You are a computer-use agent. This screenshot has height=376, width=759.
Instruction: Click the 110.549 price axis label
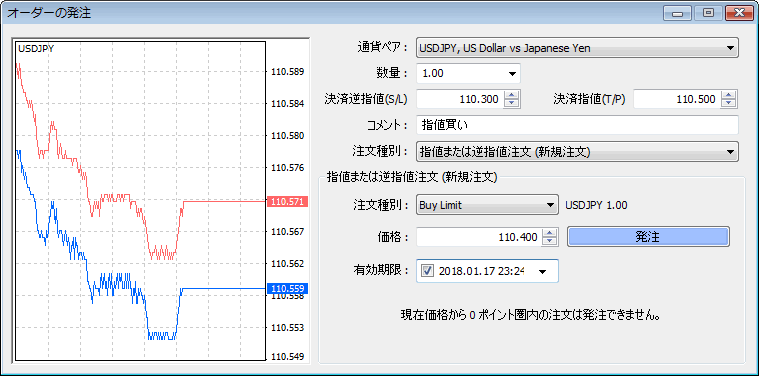[x=288, y=357]
